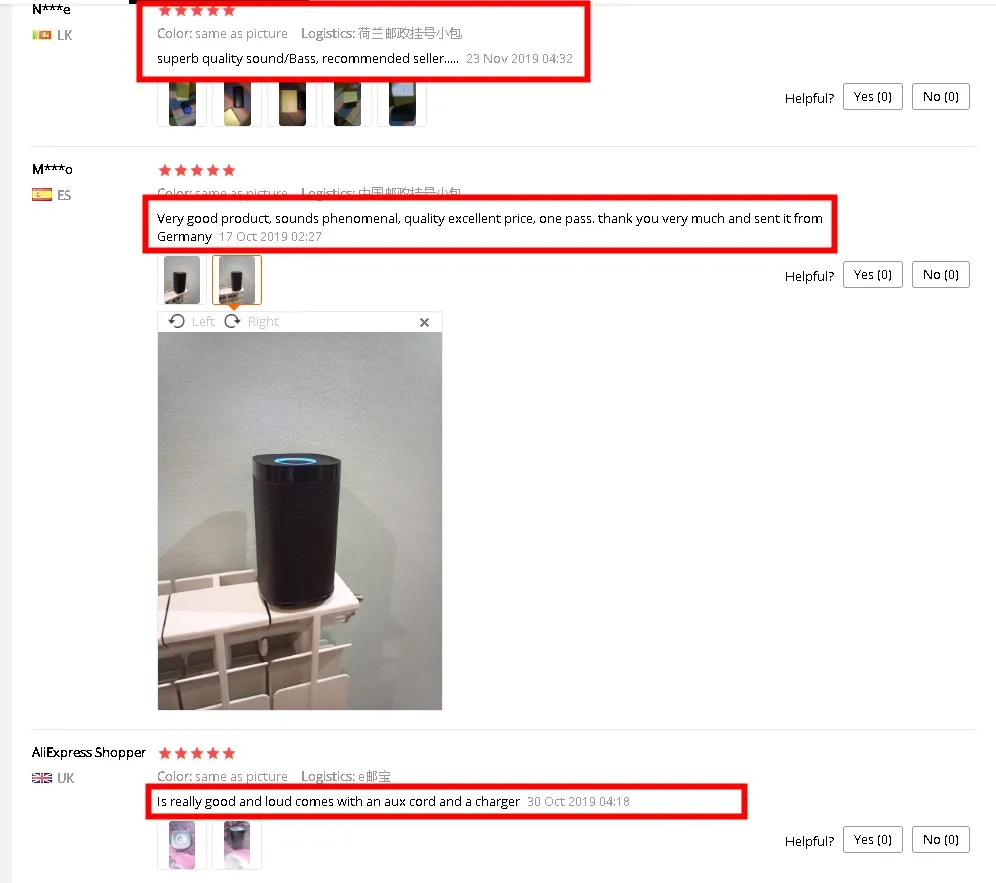Click the Spain flag icon beside ES
The width and height of the screenshot is (996, 883).
coord(42,195)
